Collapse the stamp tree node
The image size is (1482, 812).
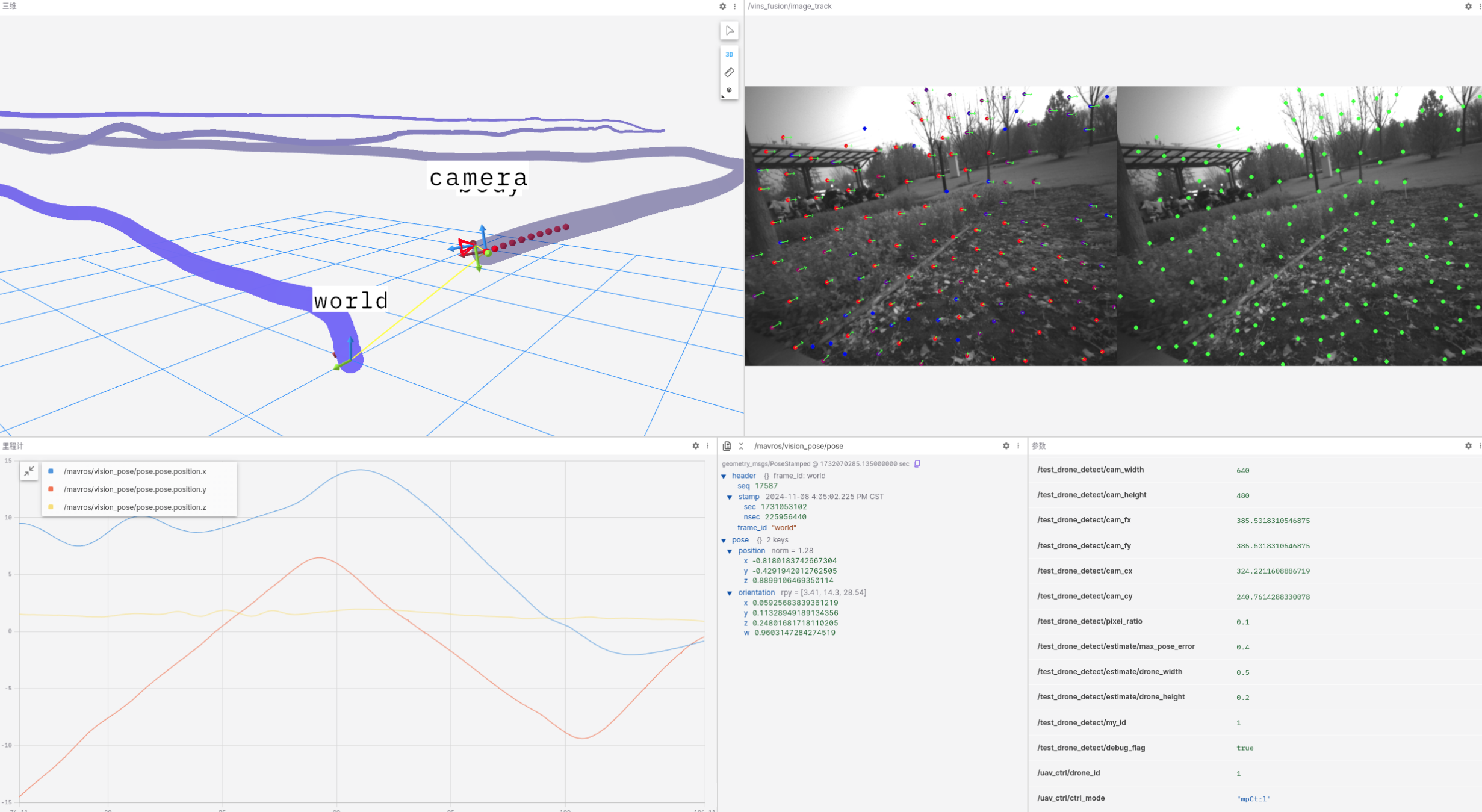pos(730,497)
